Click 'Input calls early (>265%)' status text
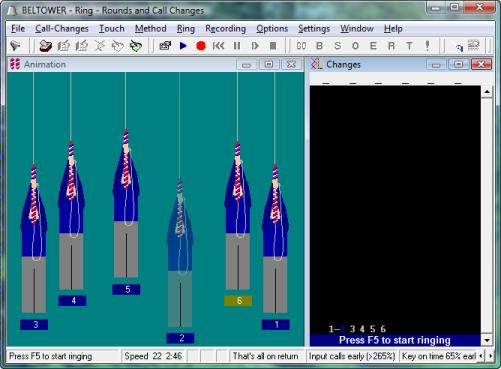This screenshot has height=369, width=501. (352, 356)
